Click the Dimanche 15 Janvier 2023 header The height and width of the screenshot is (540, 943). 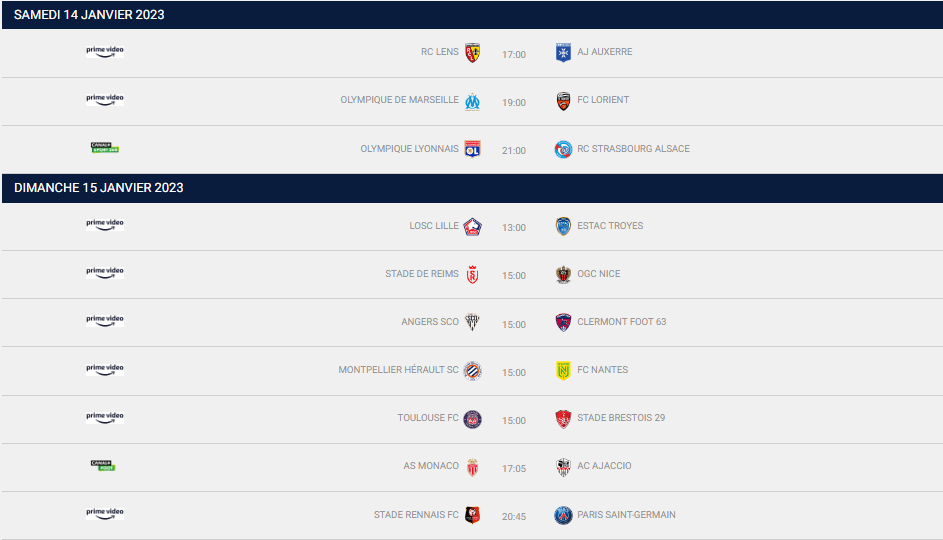[99, 188]
